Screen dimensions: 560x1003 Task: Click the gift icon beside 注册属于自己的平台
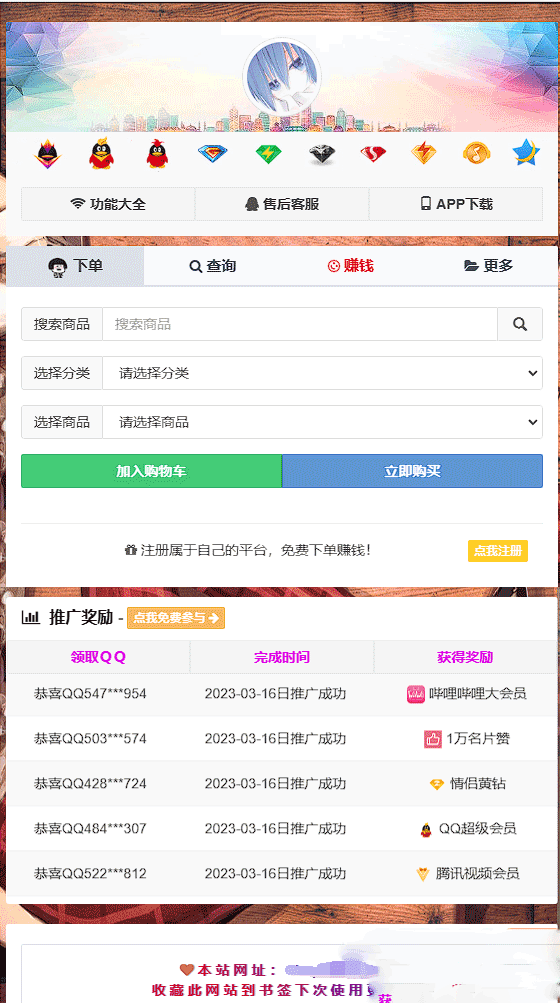click(131, 550)
